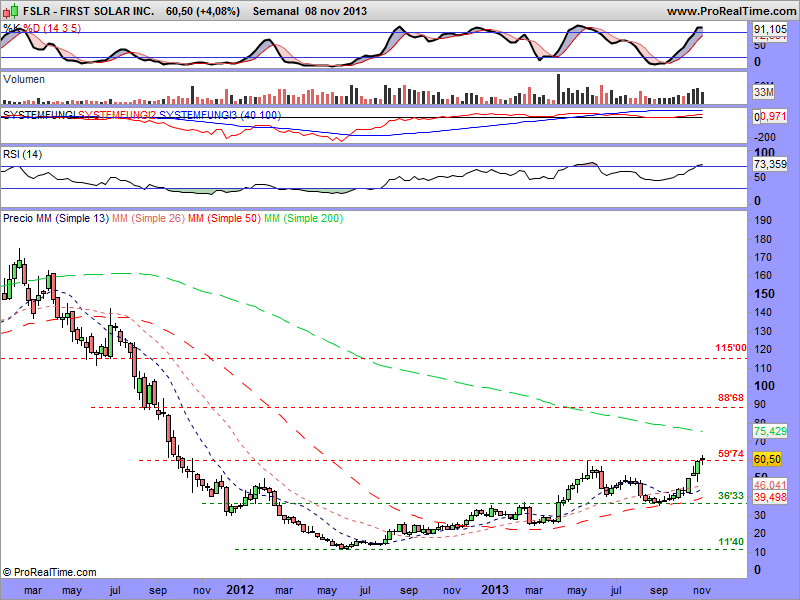Click the 190 price axis label

pos(763,220)
